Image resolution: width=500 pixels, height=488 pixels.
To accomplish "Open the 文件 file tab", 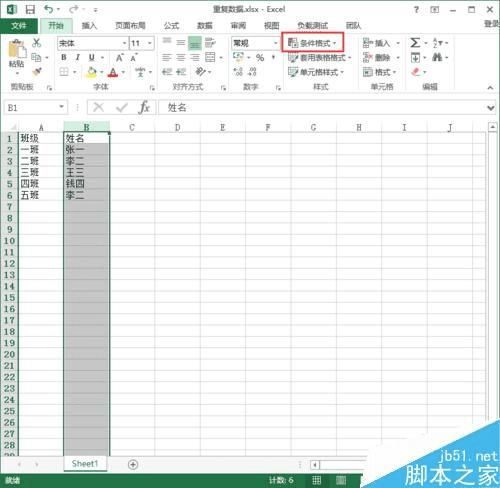I will 19,26.
